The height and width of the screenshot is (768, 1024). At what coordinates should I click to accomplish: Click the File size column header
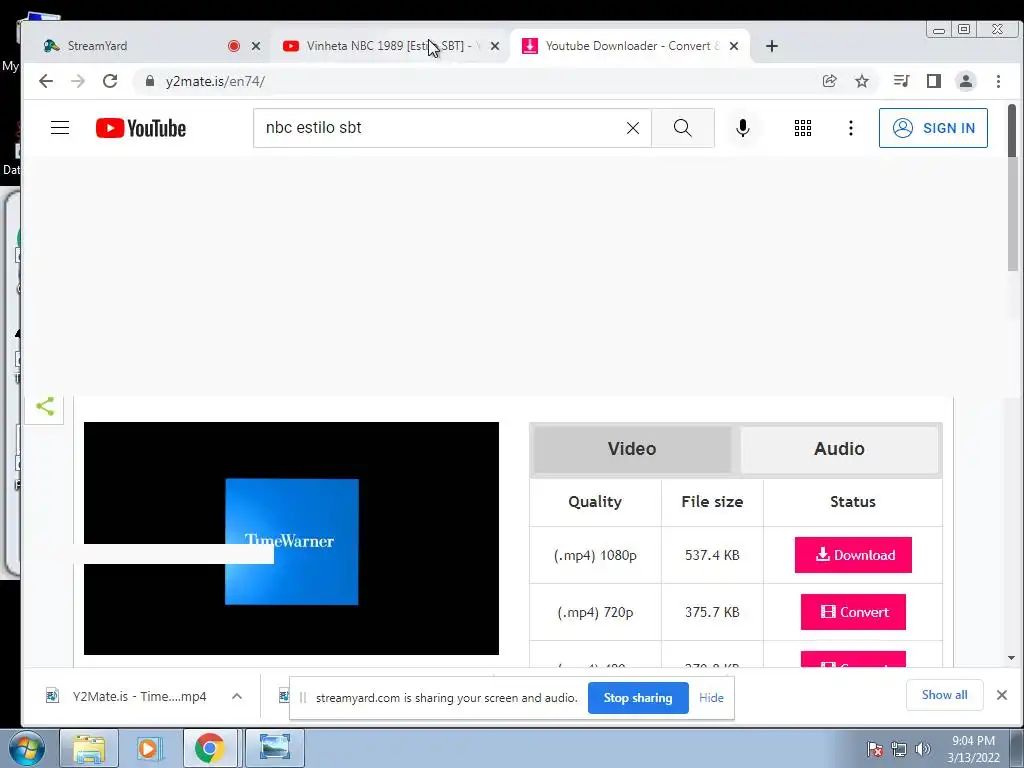[x=712, y=502]
